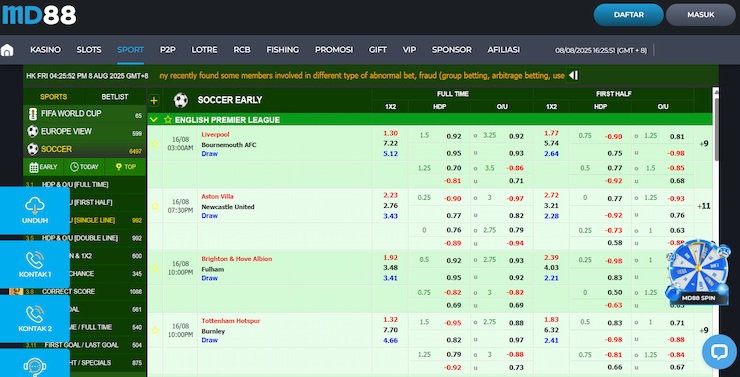Open the RCB menu
740x377 pixels.
click(242, 50)
